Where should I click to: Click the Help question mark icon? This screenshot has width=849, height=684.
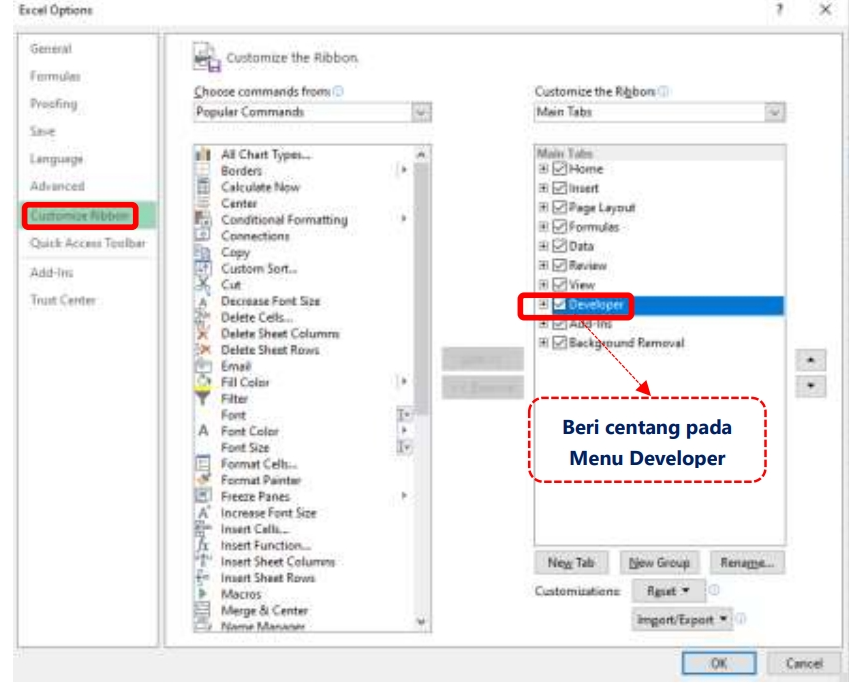780,10
